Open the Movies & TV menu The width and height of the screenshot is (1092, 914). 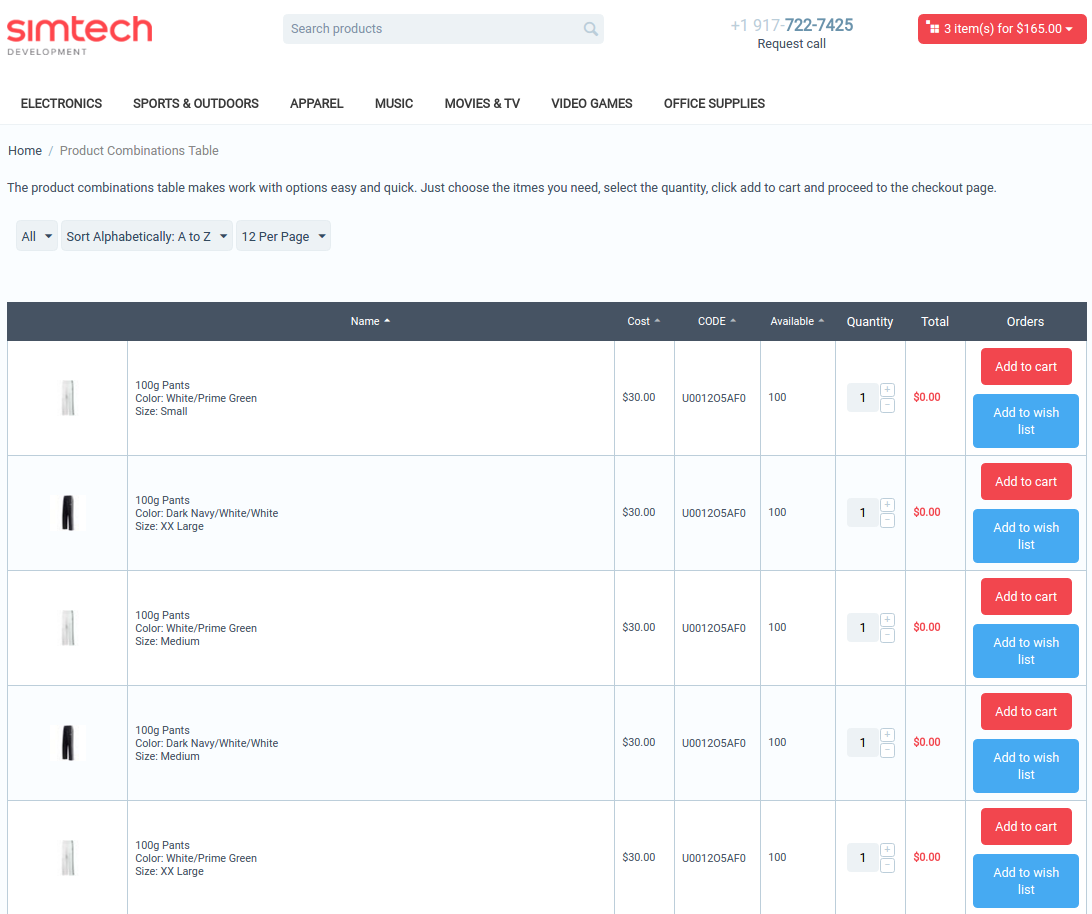coord(482,103)
